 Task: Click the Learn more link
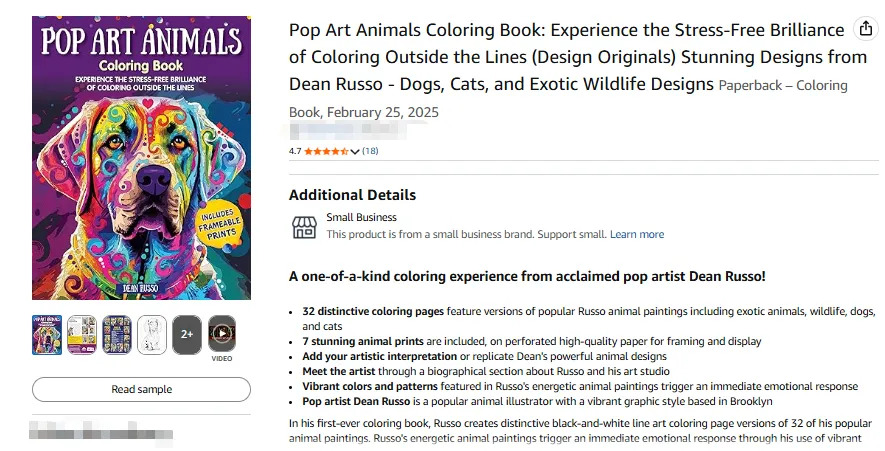(x=637, y=234)
